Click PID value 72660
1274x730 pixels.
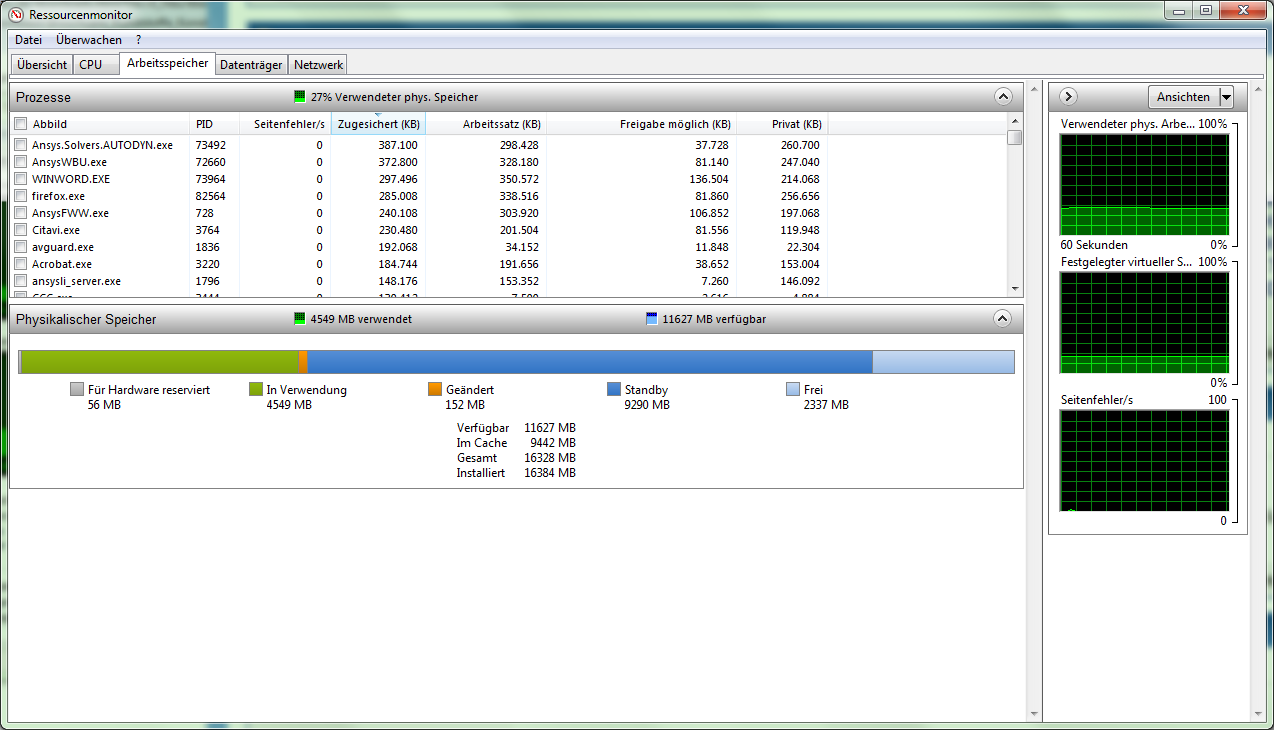click(x=211, y=162)
